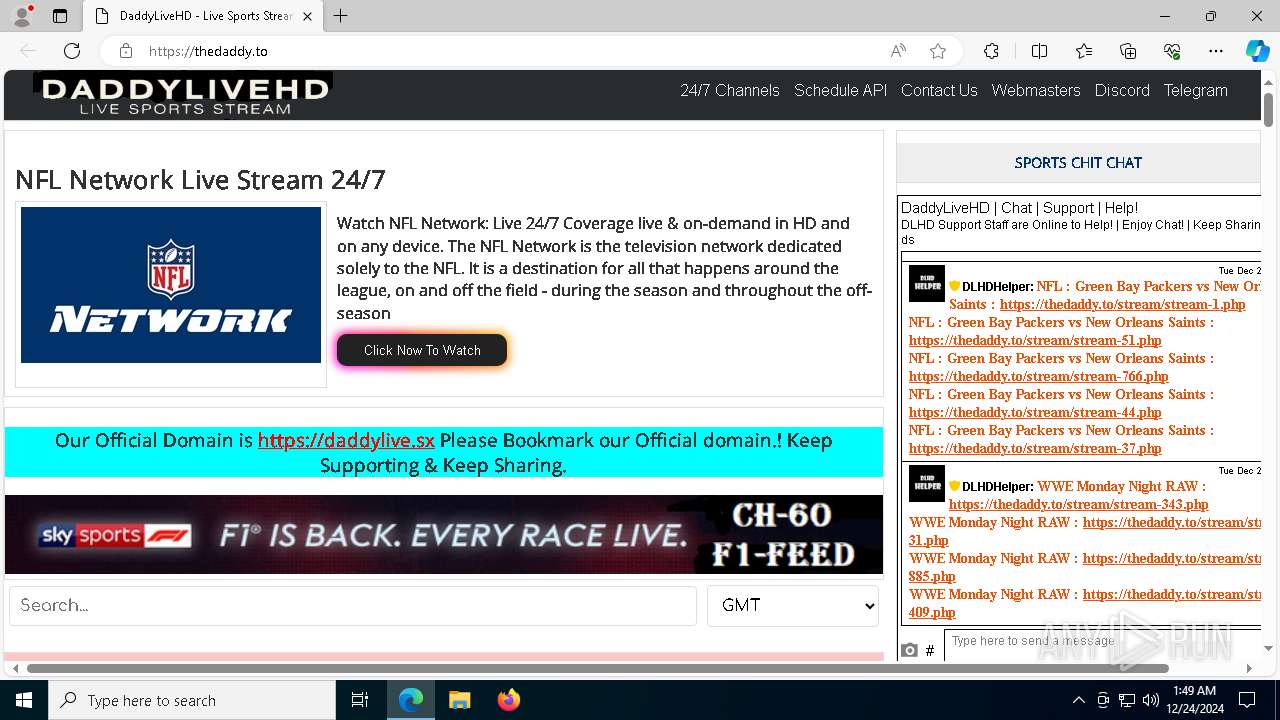
Task: Open the Discord link in navbar
Action: [1122, 90]
